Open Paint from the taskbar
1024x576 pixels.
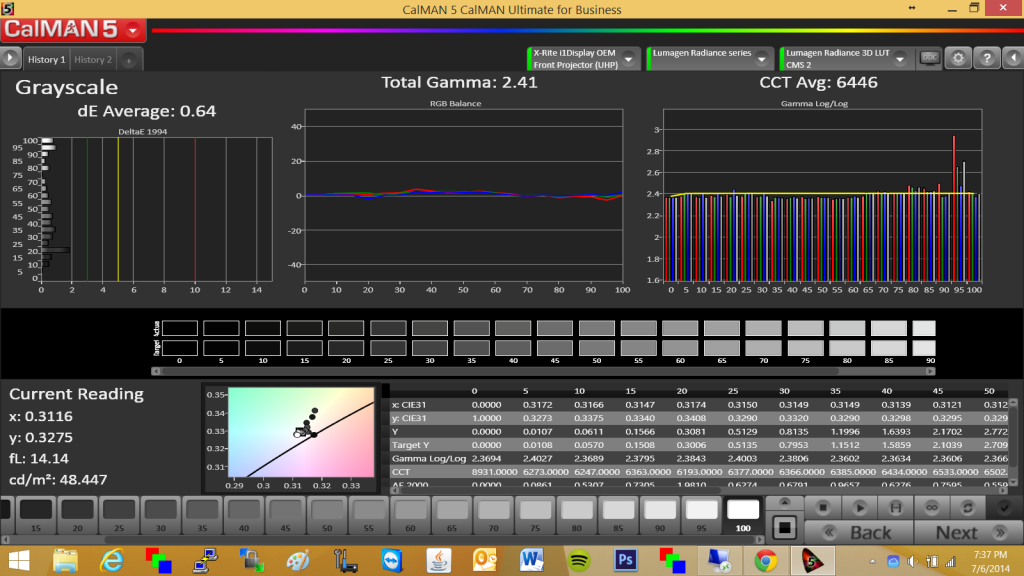click(x=298, y=560)
